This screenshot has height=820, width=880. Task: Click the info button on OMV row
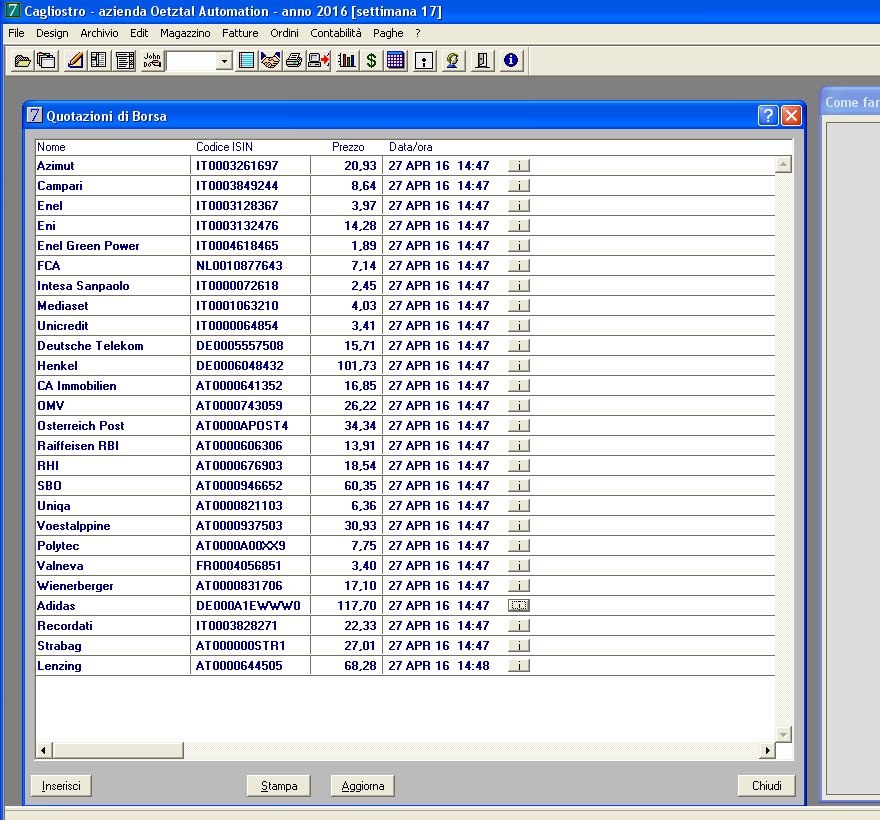point(519,406)
